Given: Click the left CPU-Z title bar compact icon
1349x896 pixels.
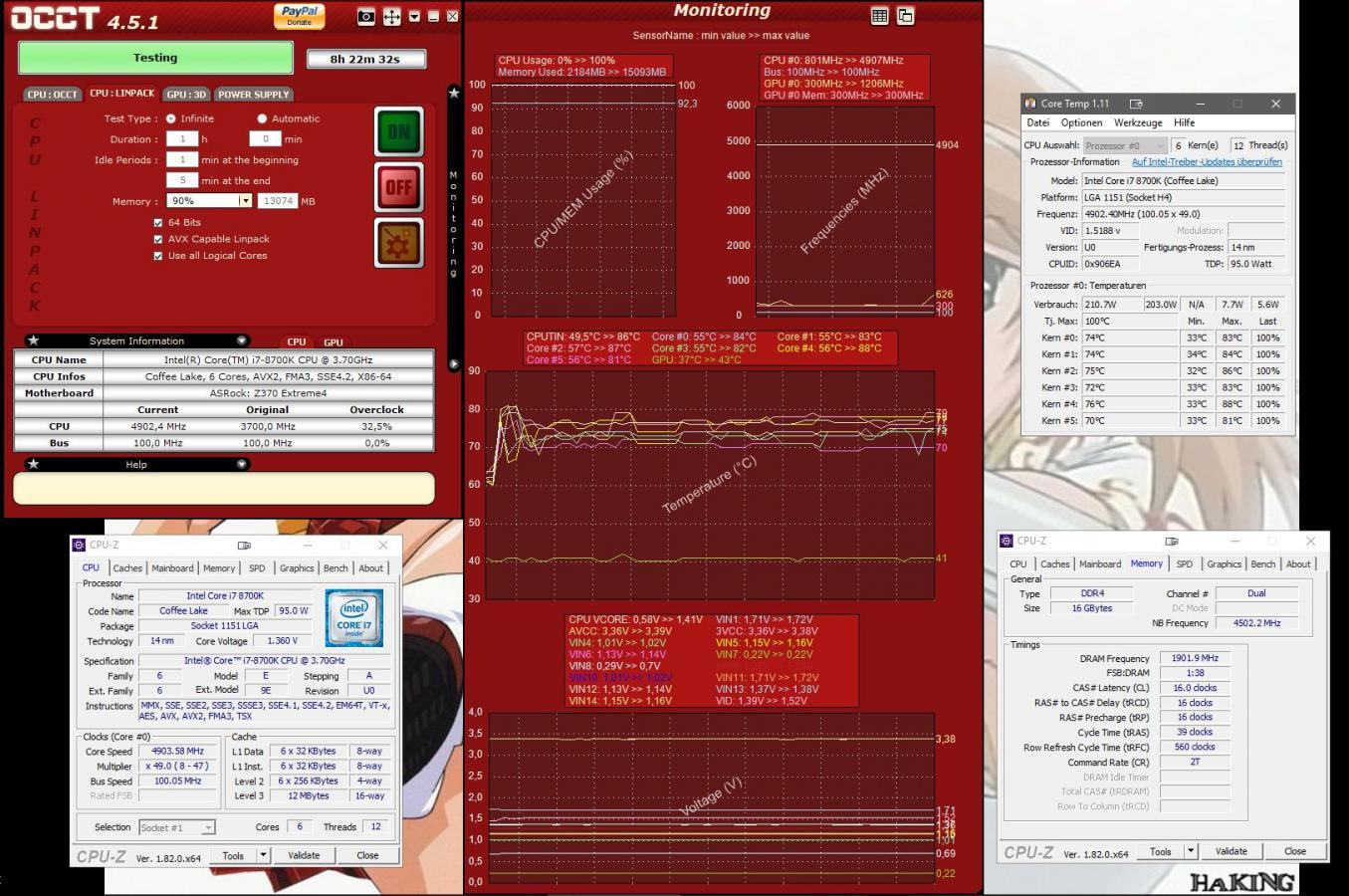Looking at the screenshot, I should pyautogui.click(x=244, y=546).
